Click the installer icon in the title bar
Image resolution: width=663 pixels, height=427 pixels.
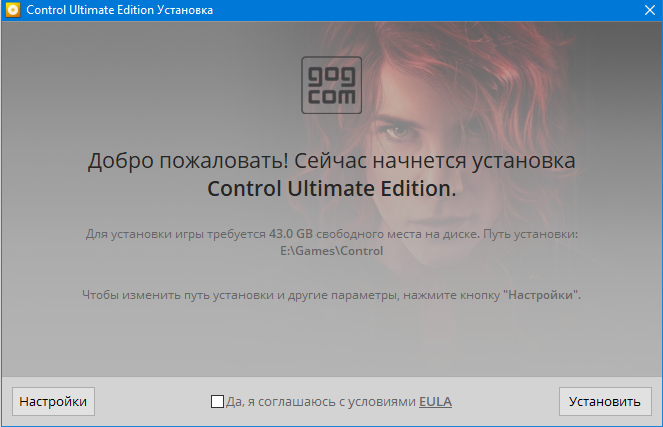click(13, 10)
